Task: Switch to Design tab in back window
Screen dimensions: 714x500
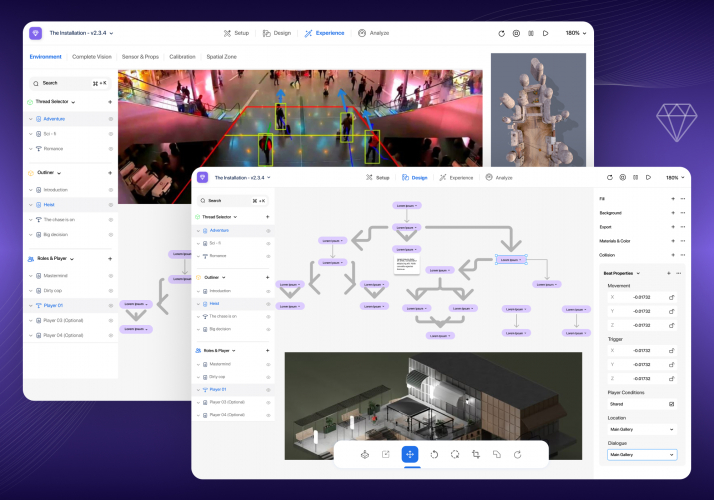Action: [x=276, y=33]
